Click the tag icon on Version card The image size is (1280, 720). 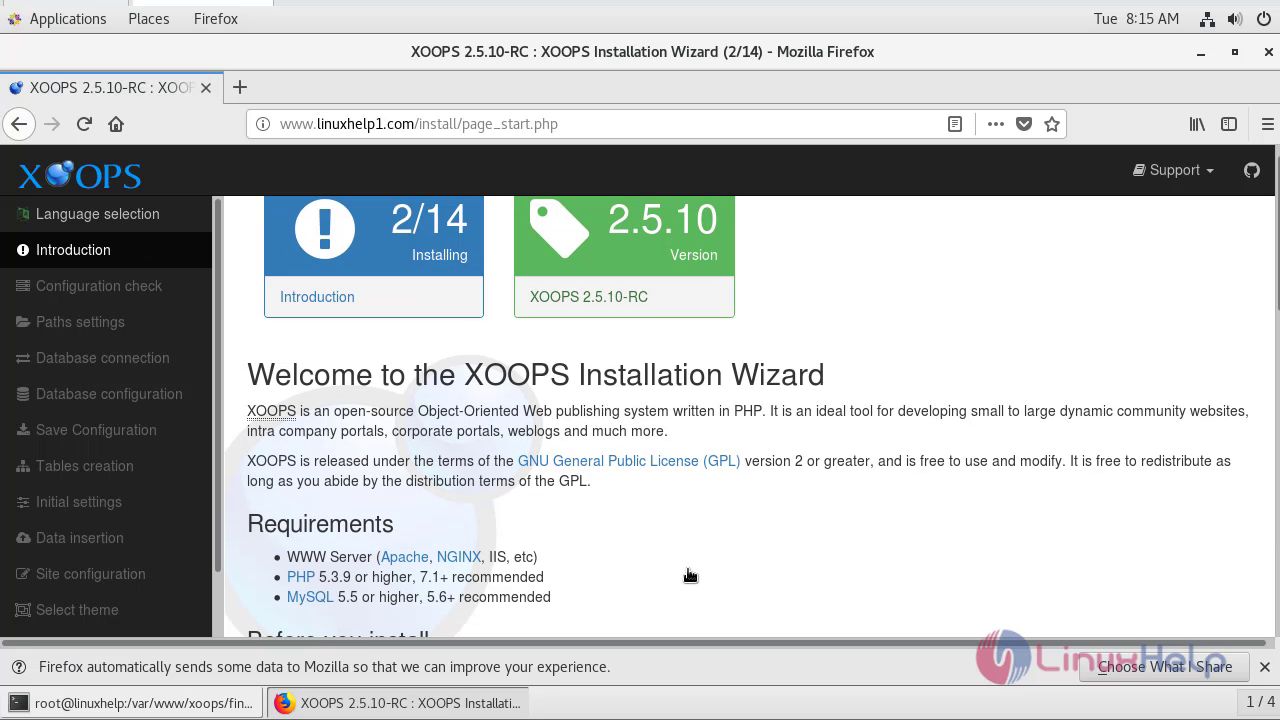[x=559, y=228]
